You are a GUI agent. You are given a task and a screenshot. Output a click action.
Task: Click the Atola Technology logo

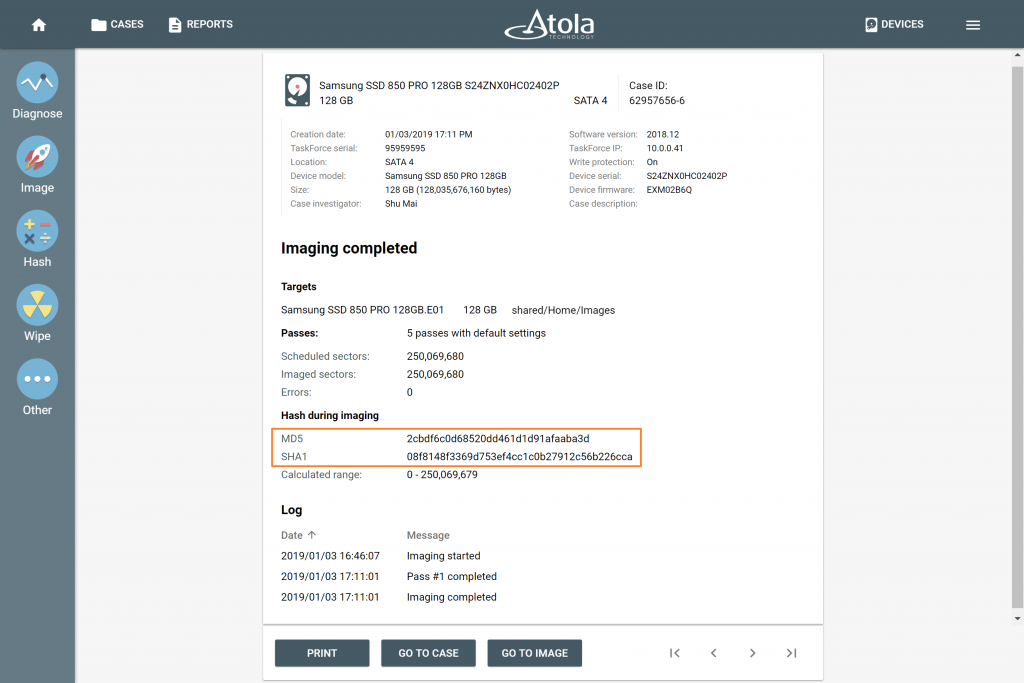pos(549,24)
